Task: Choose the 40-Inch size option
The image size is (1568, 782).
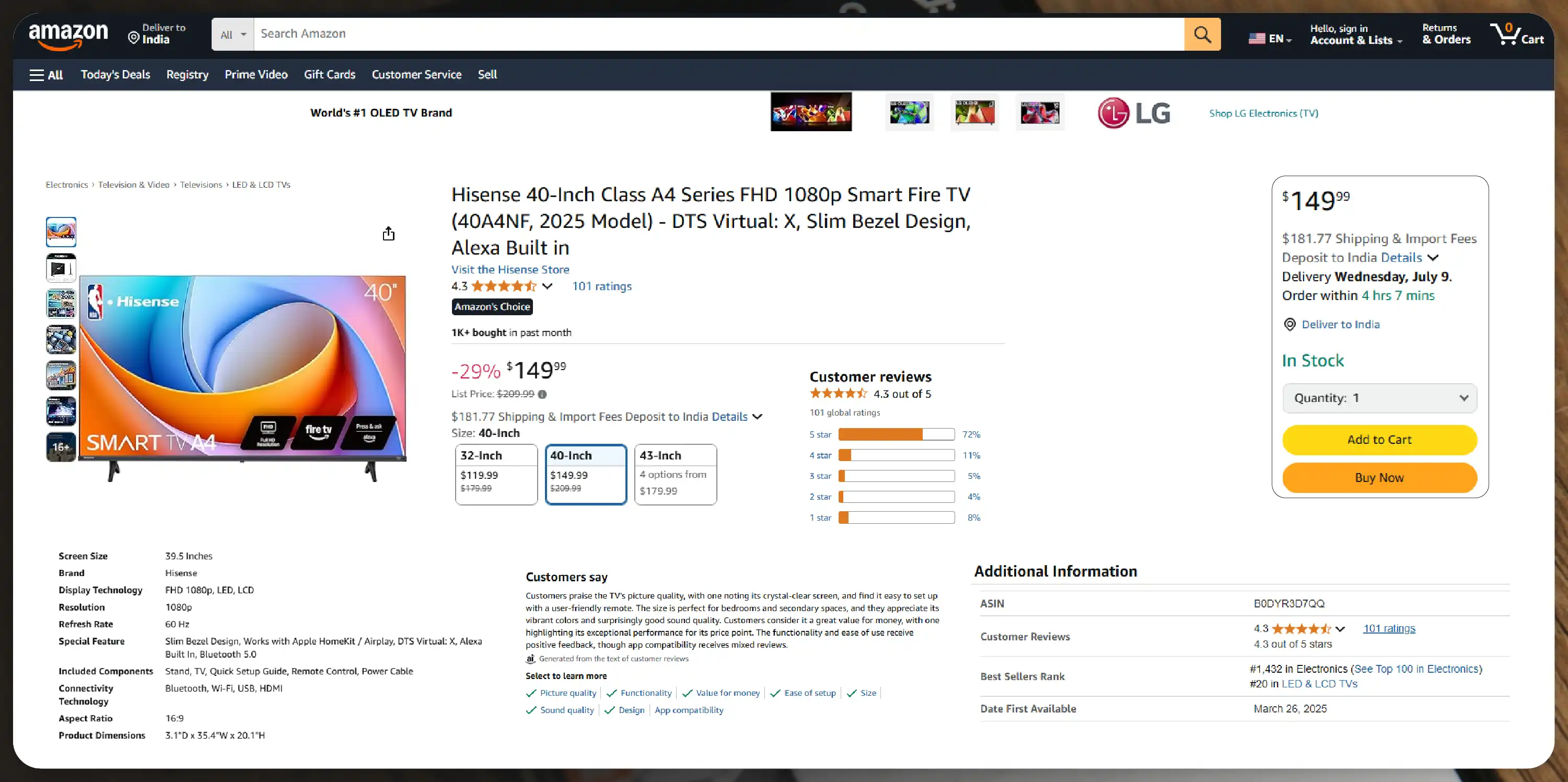Action: tap(586, 475)
